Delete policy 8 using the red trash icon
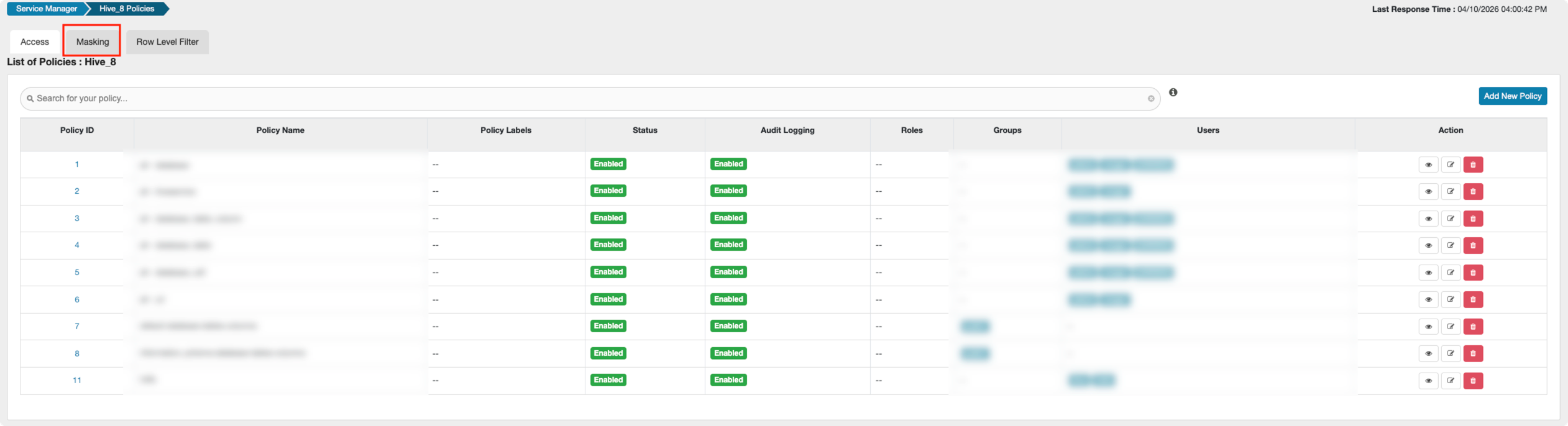This screenshot has height=426, width=1568. point(1472,353)
